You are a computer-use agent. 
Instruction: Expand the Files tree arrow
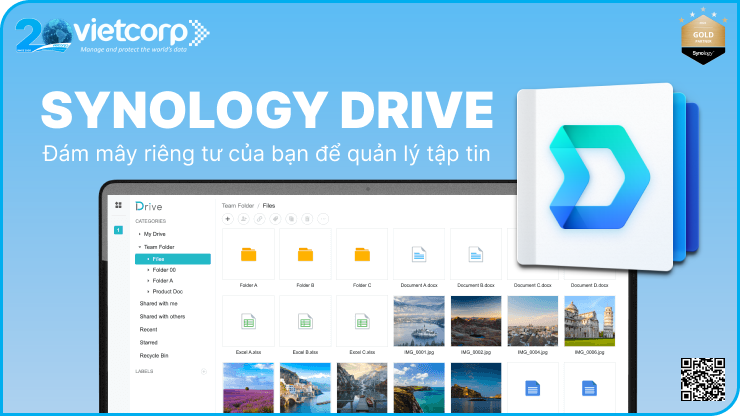click(148, 259)
